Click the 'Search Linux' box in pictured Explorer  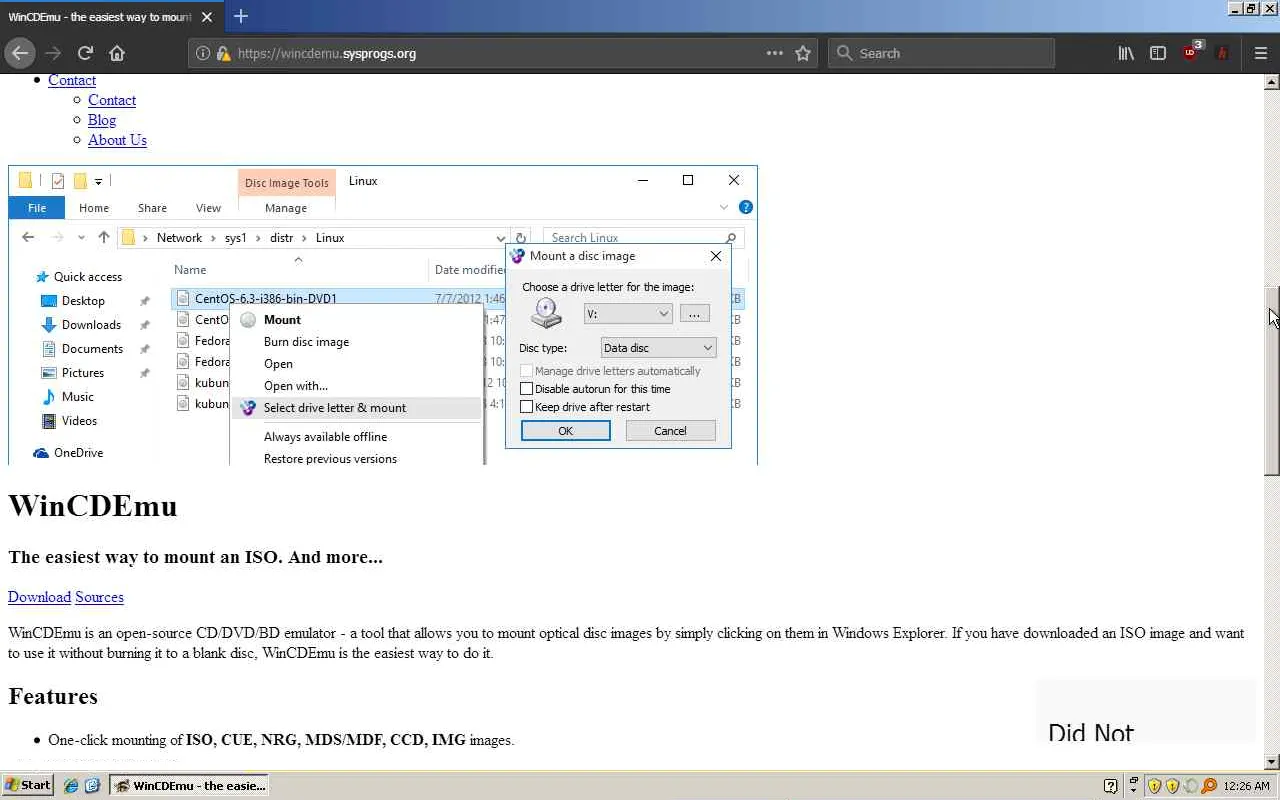(643, 238)
